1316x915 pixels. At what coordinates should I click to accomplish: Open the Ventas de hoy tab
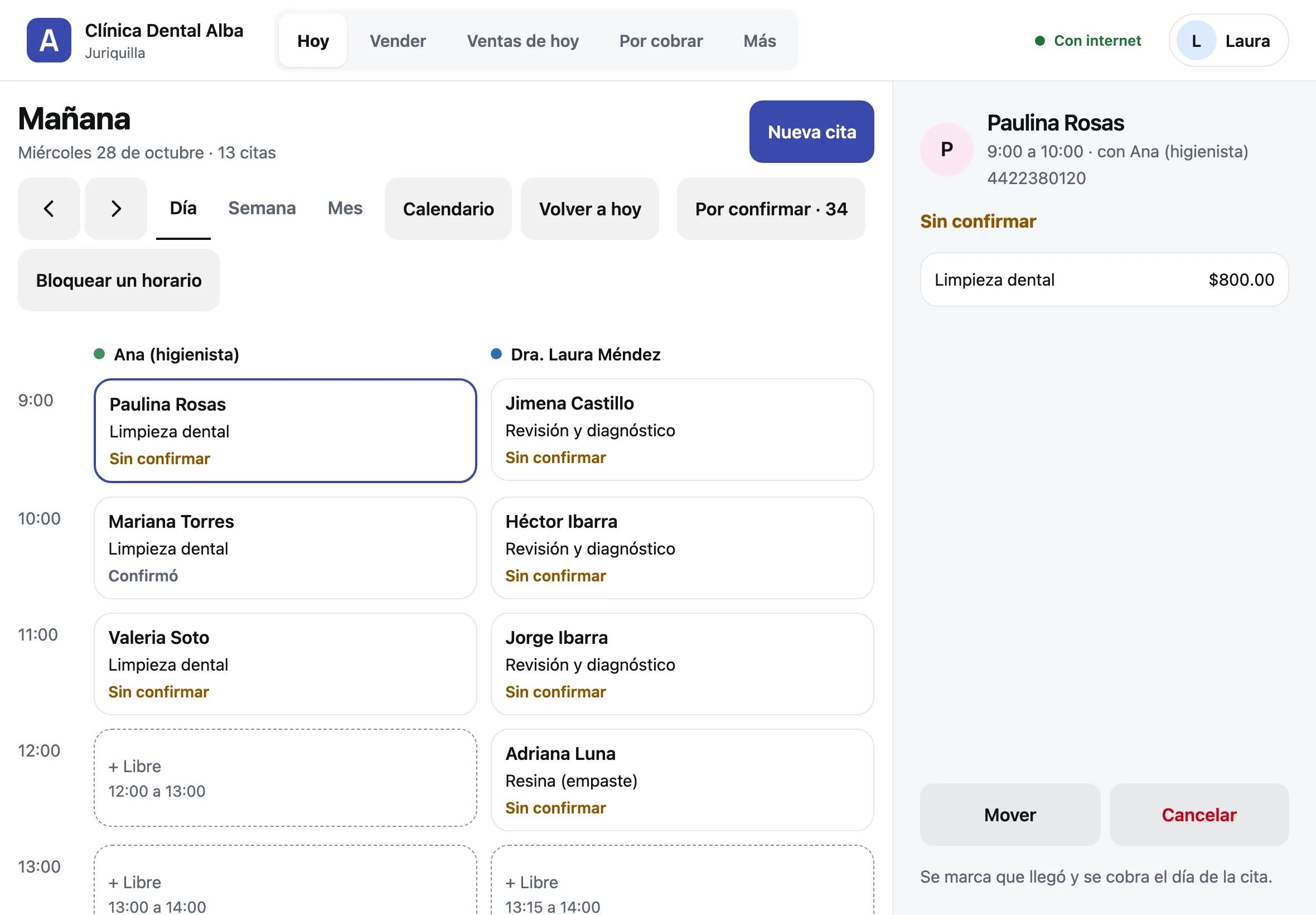522,41
